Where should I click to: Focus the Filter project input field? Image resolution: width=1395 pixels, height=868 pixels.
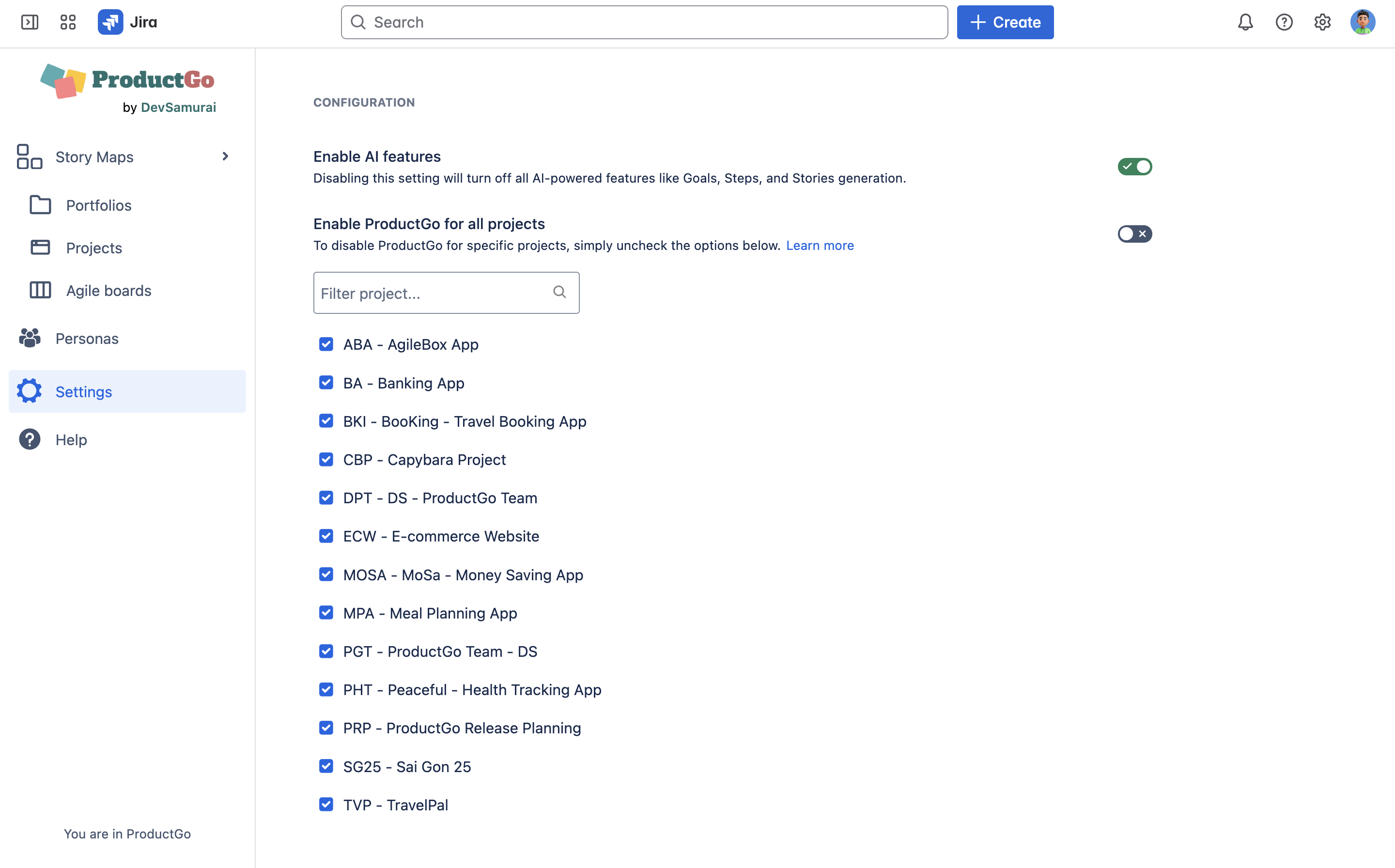[x=431, y=294]
